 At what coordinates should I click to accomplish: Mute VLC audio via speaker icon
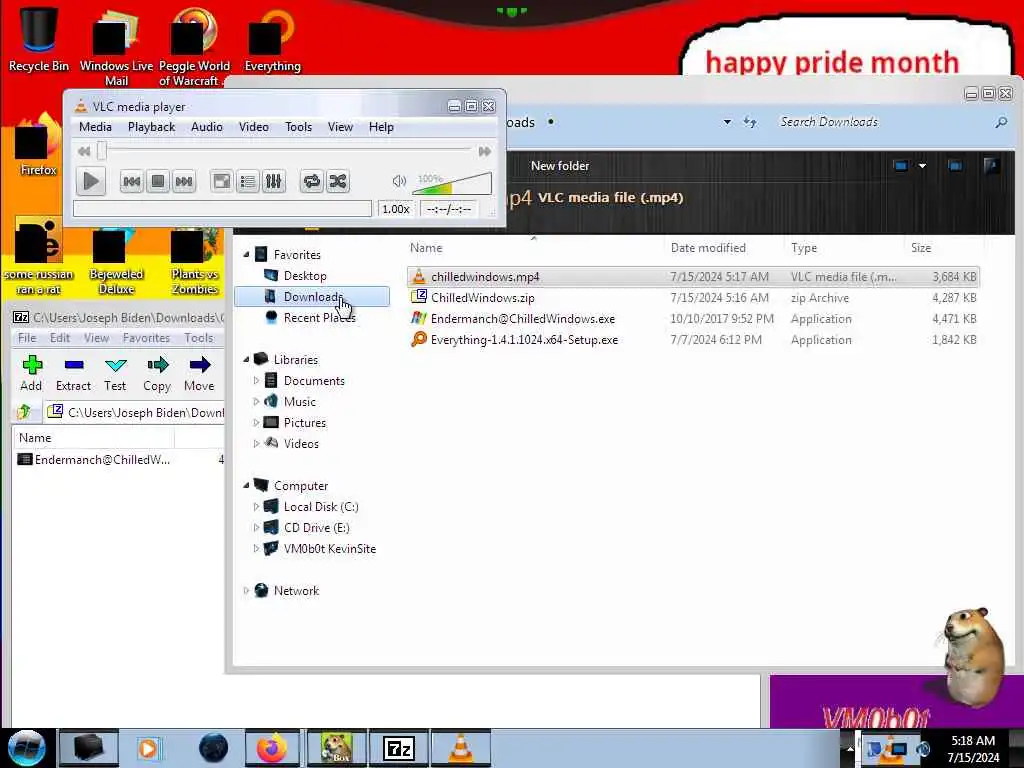coord(399,181)
